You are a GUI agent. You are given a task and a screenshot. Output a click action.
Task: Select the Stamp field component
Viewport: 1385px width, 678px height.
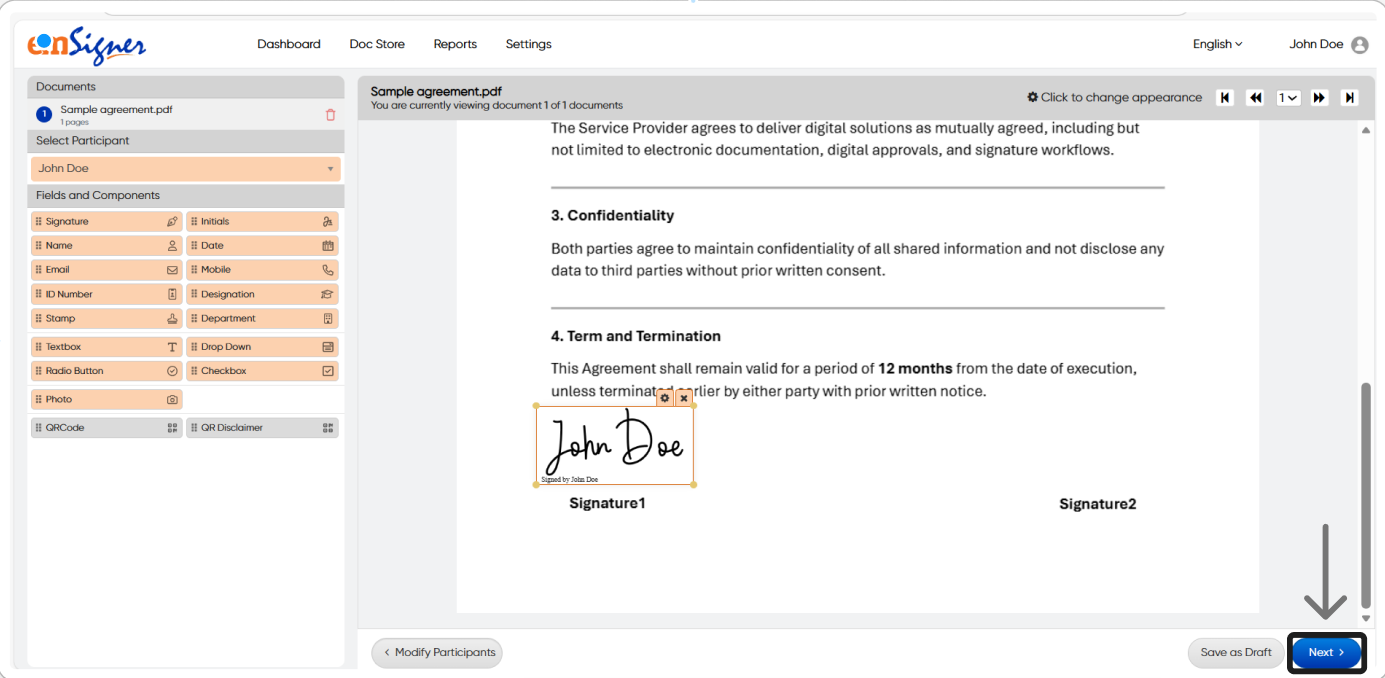coord(106,319)
